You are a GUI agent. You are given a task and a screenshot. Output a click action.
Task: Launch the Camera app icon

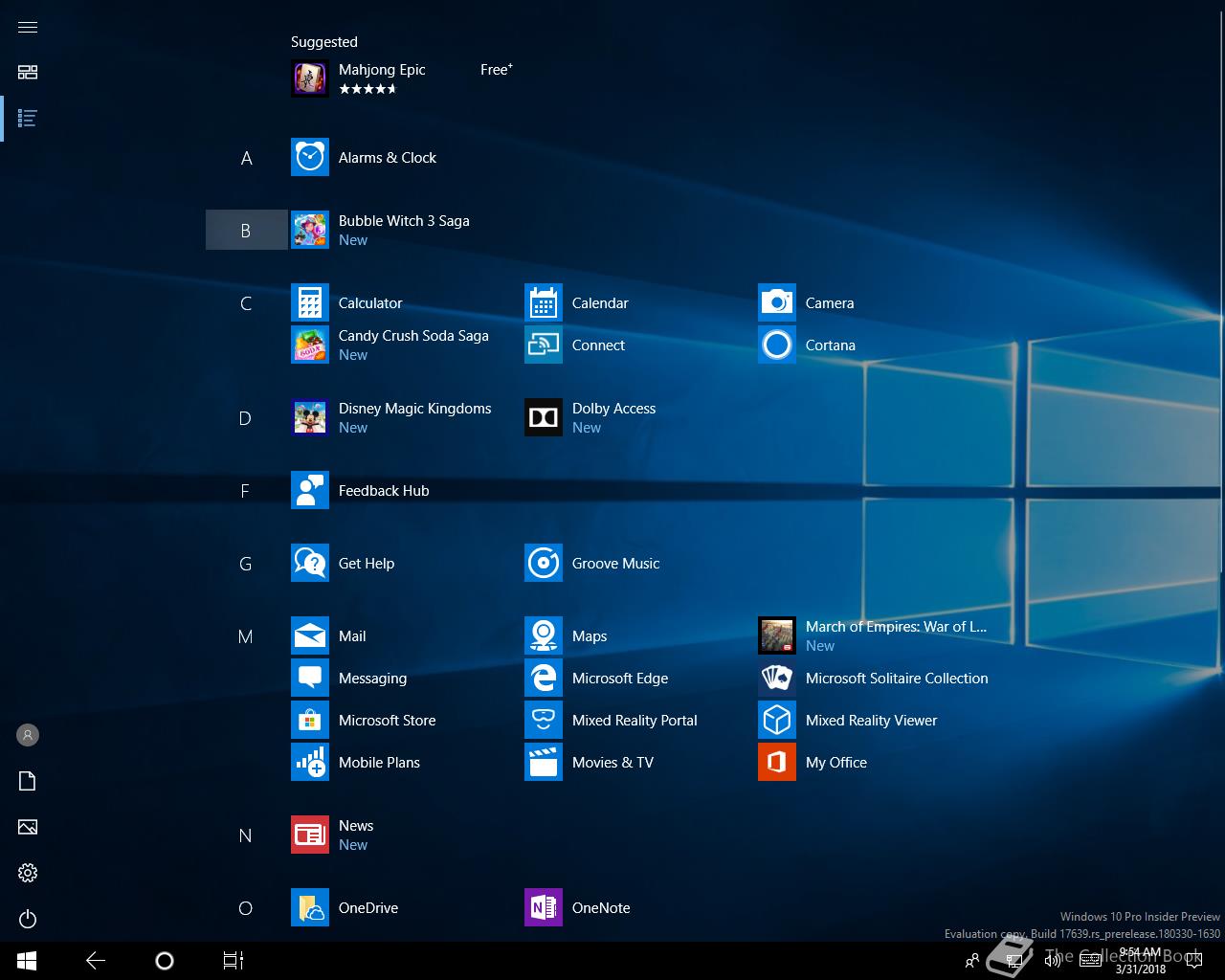pos(777,302)
